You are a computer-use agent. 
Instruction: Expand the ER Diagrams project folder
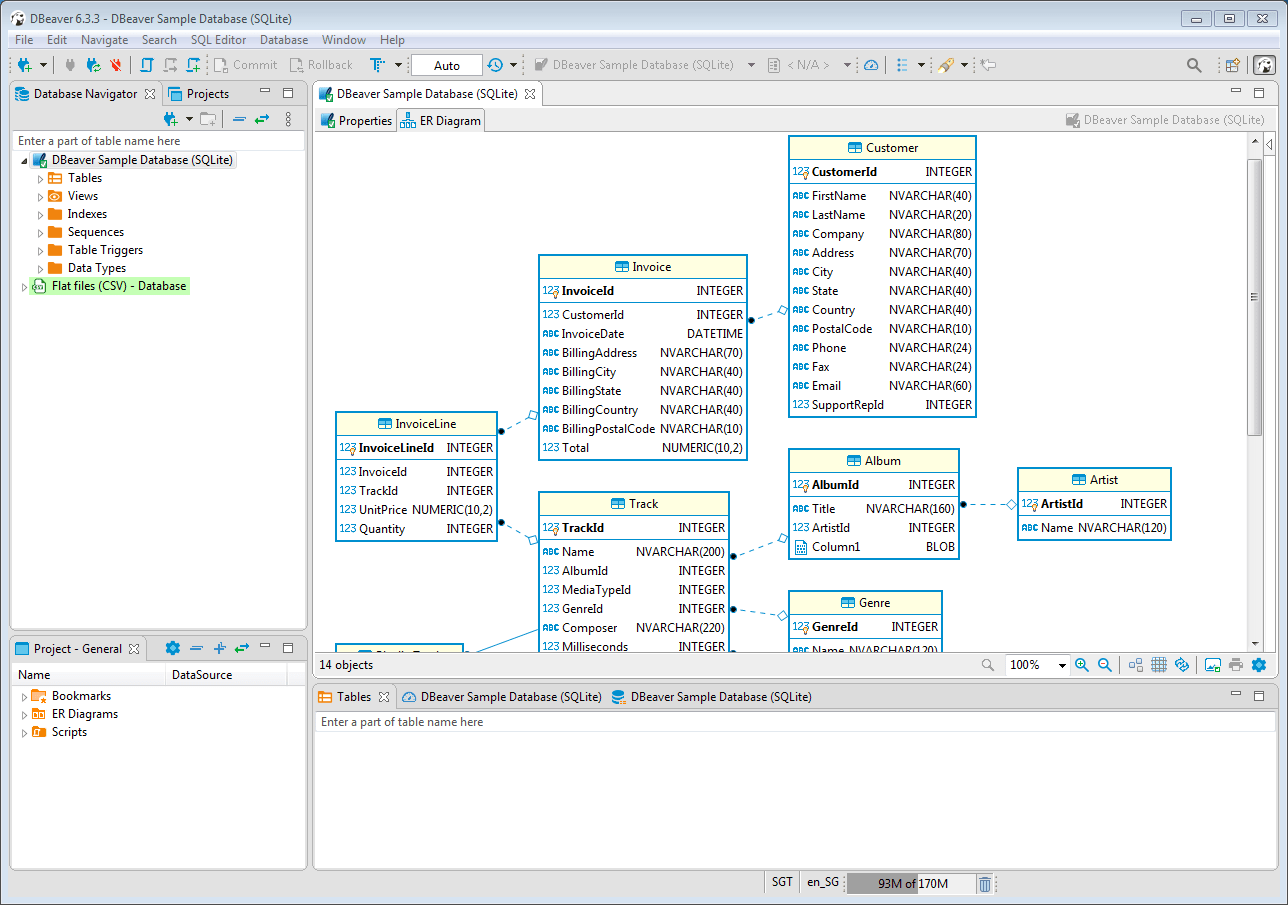point(24,715)
